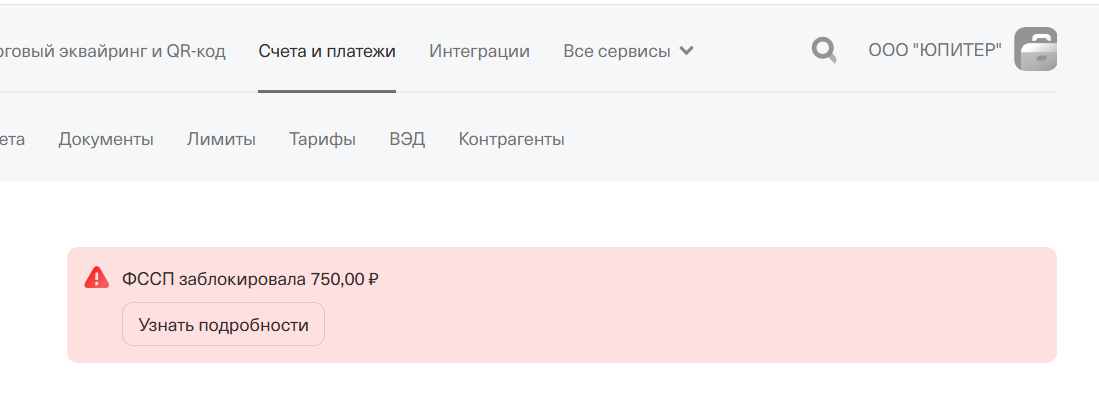Open the Документы sub-tab
The height and width of the screenshot is (406, 1099).
click(x=106, y=139)
